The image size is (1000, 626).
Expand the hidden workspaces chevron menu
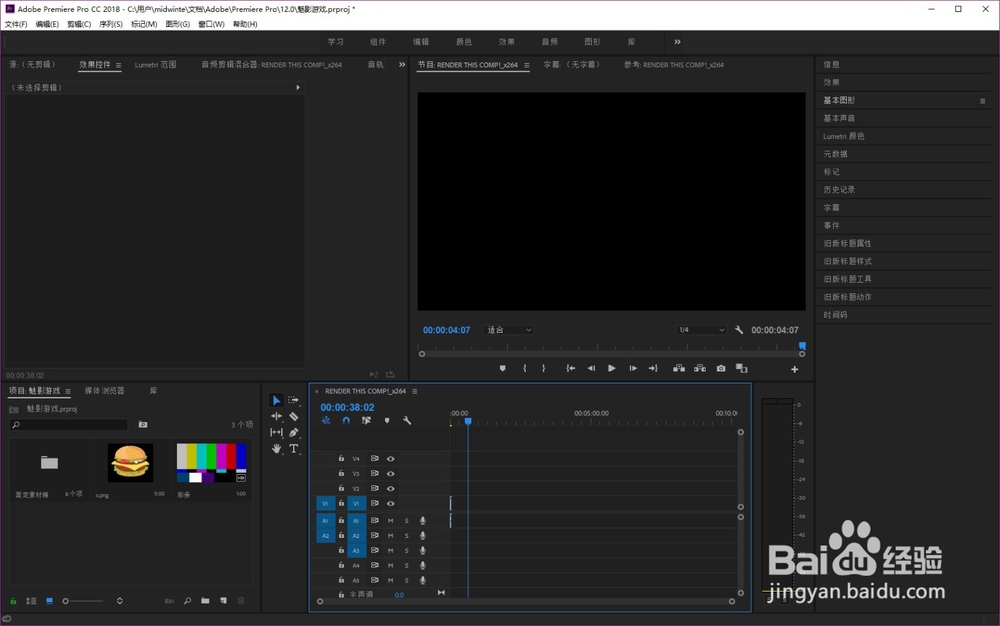677,42
